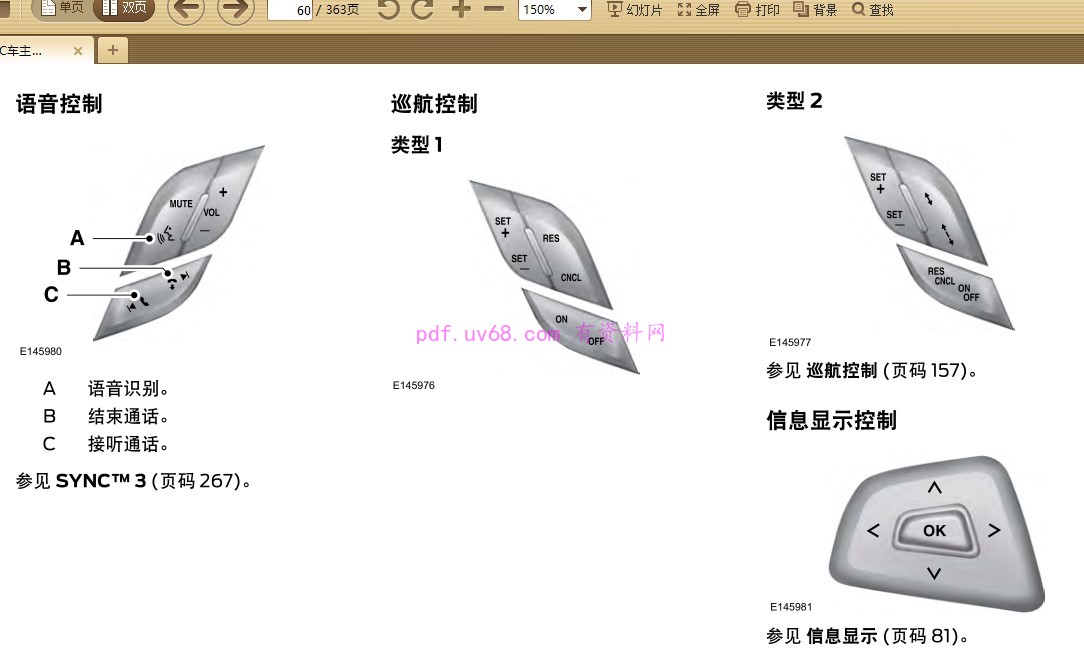Go to next page with forward arrow

236,10
